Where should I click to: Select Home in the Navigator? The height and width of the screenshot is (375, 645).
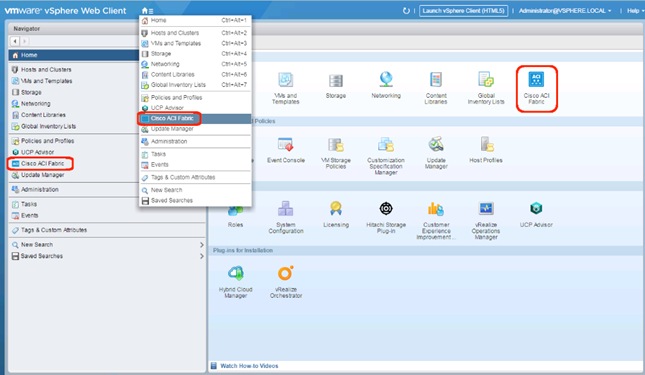tap(74, 55)
